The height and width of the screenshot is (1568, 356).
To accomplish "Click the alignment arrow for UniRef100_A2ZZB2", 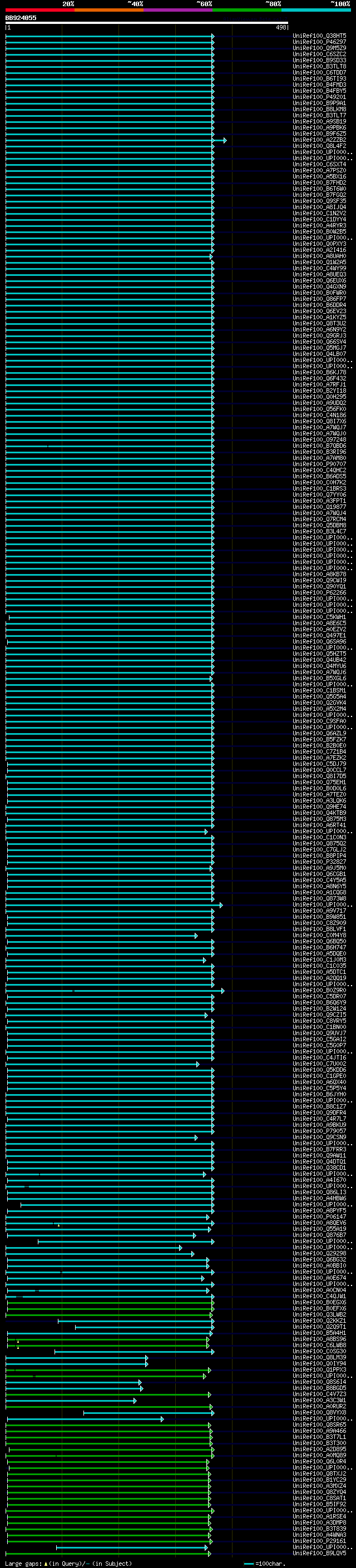I will 116,140.
